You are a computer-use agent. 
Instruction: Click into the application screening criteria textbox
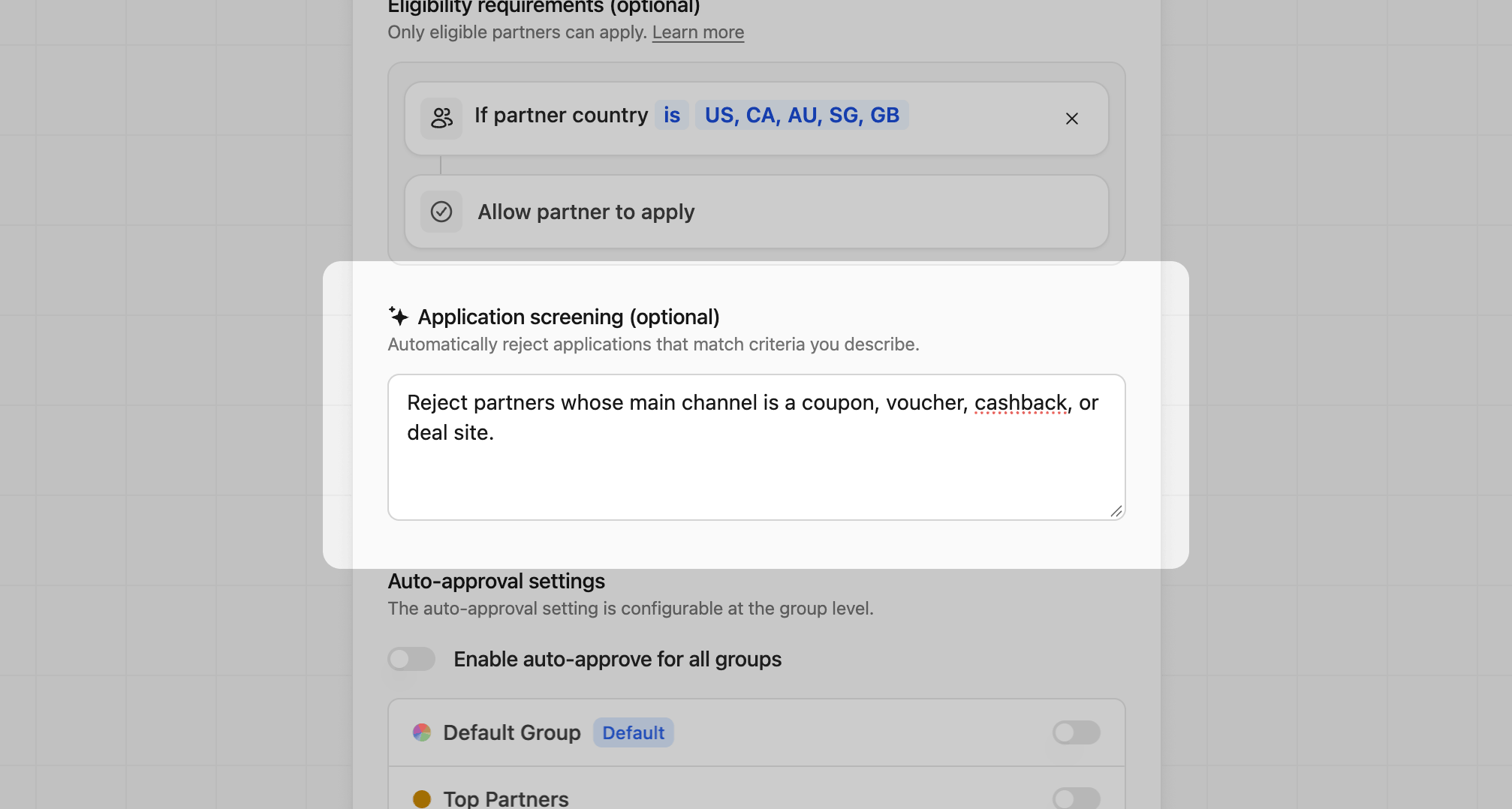tap(757, 447)
